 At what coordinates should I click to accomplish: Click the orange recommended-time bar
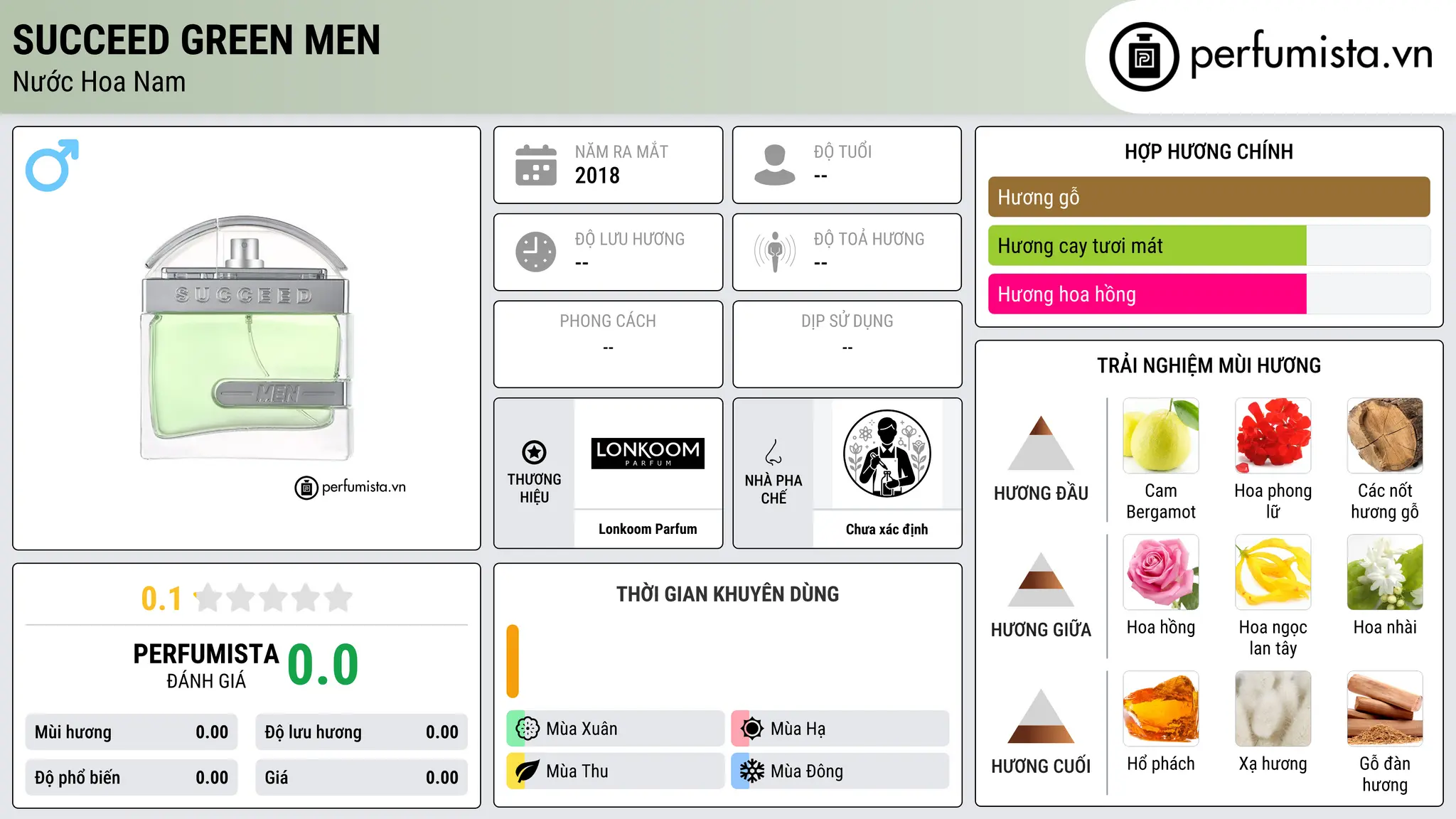click(513, 661)
